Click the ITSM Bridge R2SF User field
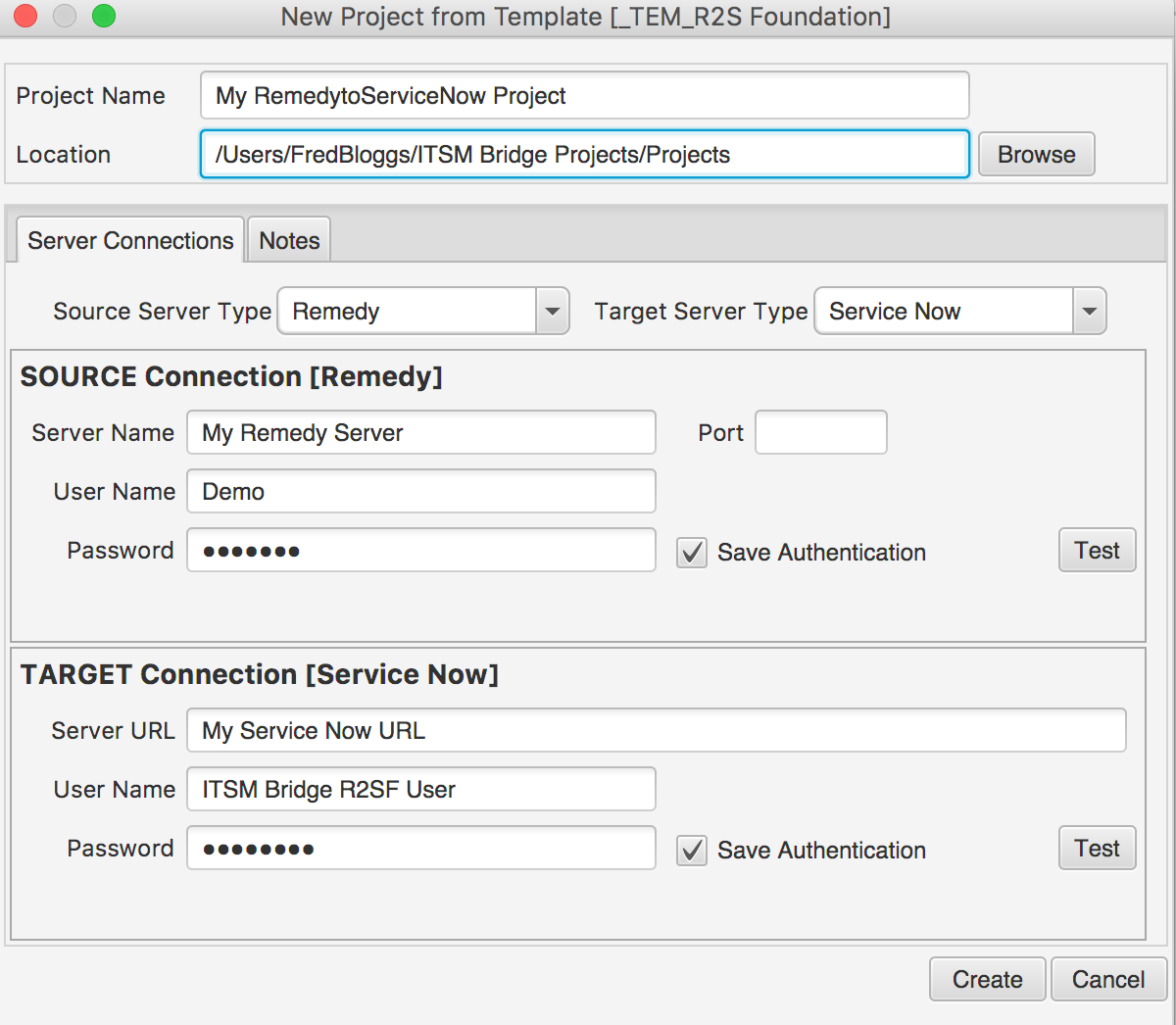The width and height of the screenshot is (1176, 1025). 421,789
